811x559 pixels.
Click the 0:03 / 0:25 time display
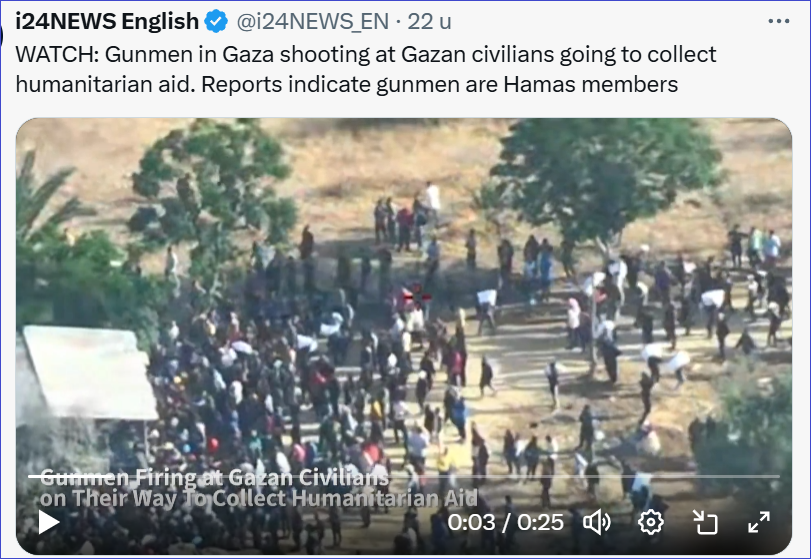click(x=505, y=522)
